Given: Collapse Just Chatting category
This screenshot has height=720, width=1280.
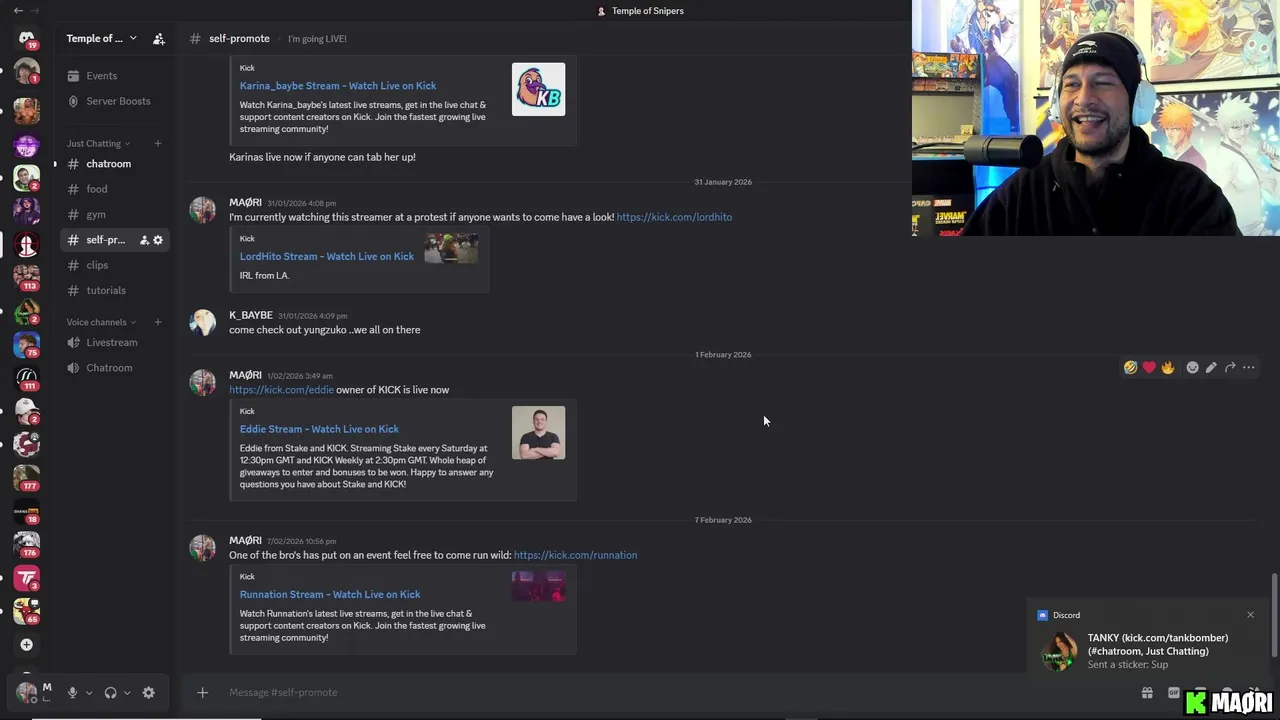Looking at the screenshot, I should pyautogui.click(x=99, y=144).
